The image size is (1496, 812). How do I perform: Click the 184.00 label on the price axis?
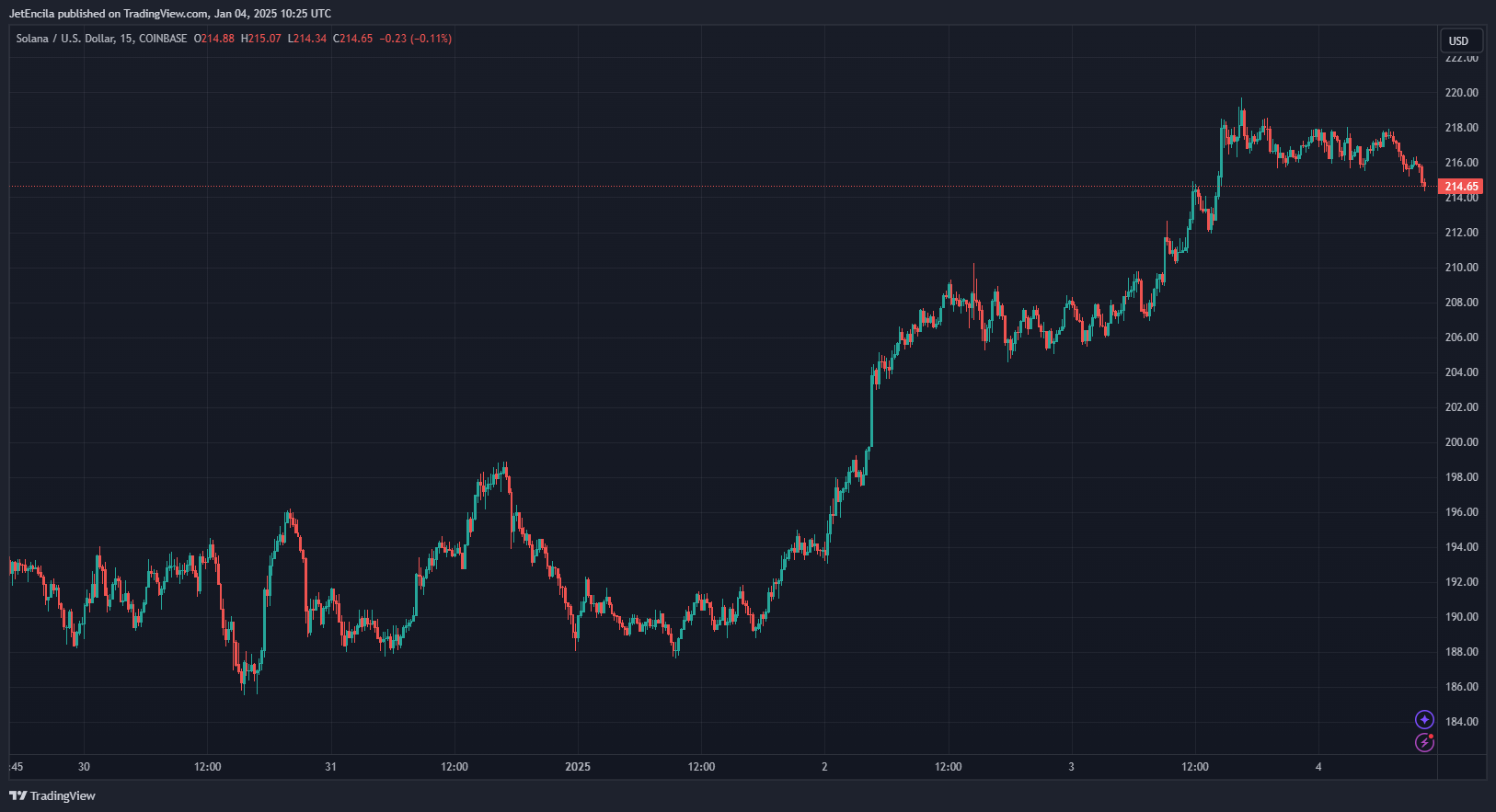point(1461,722)
